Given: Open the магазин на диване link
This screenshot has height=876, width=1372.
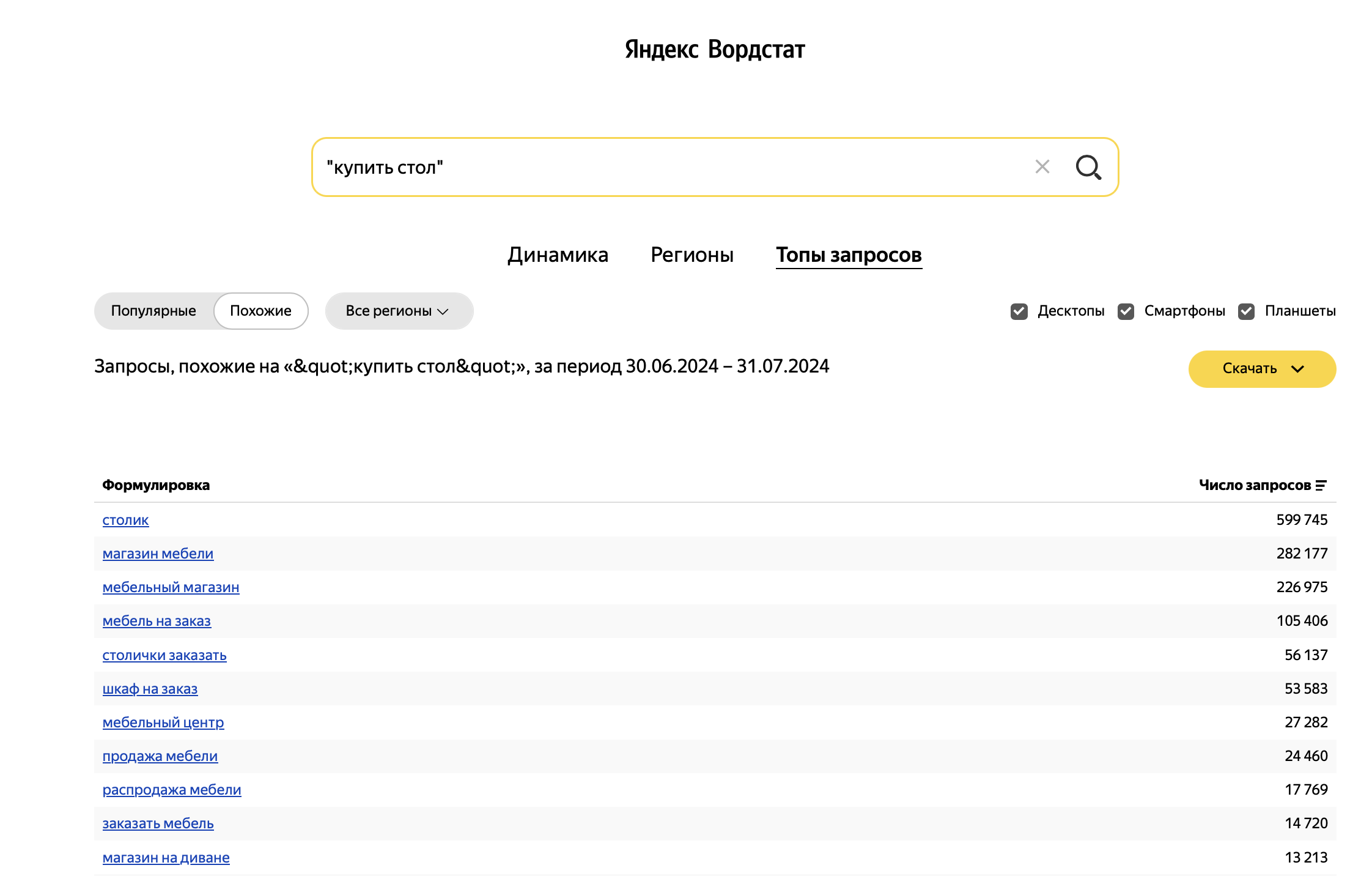Looking at the screenshot, I should [x=166, y=858].
